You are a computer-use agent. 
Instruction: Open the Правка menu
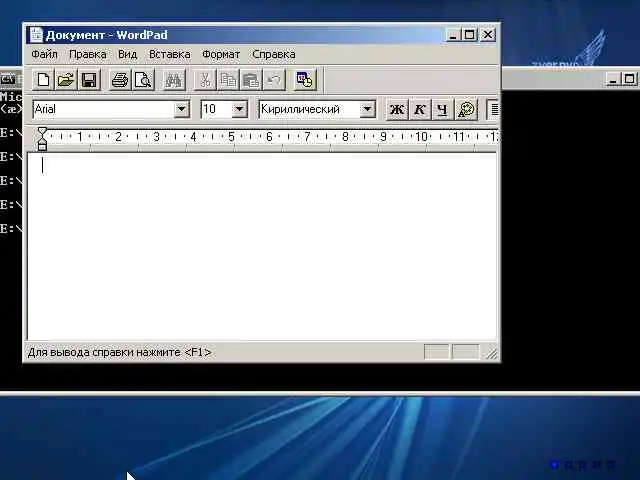pos(88,54)
